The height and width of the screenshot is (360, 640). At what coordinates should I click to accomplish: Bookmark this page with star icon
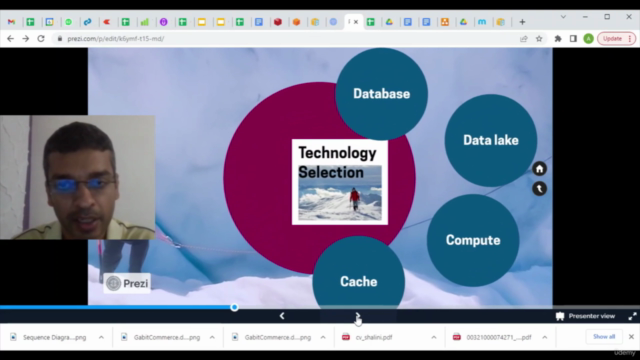539,39
